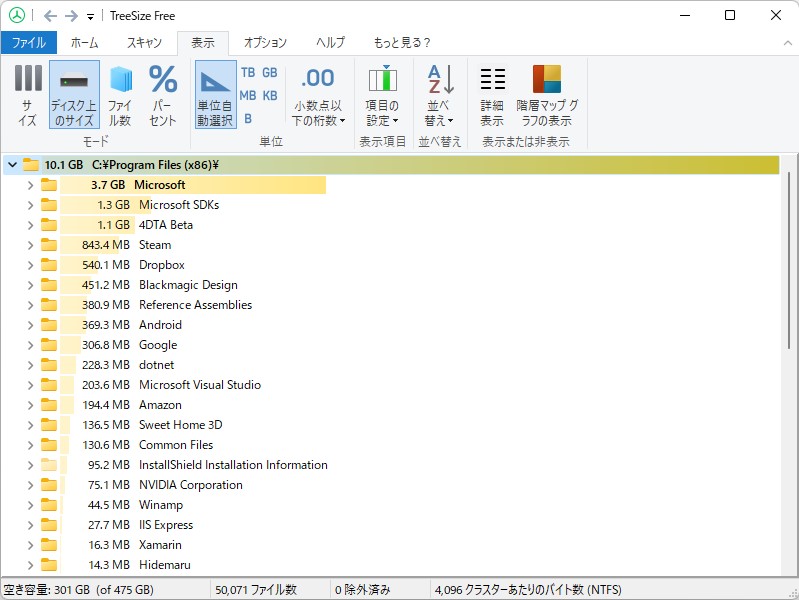
Task: Set size unit to MB
Action: pos(248,95)
